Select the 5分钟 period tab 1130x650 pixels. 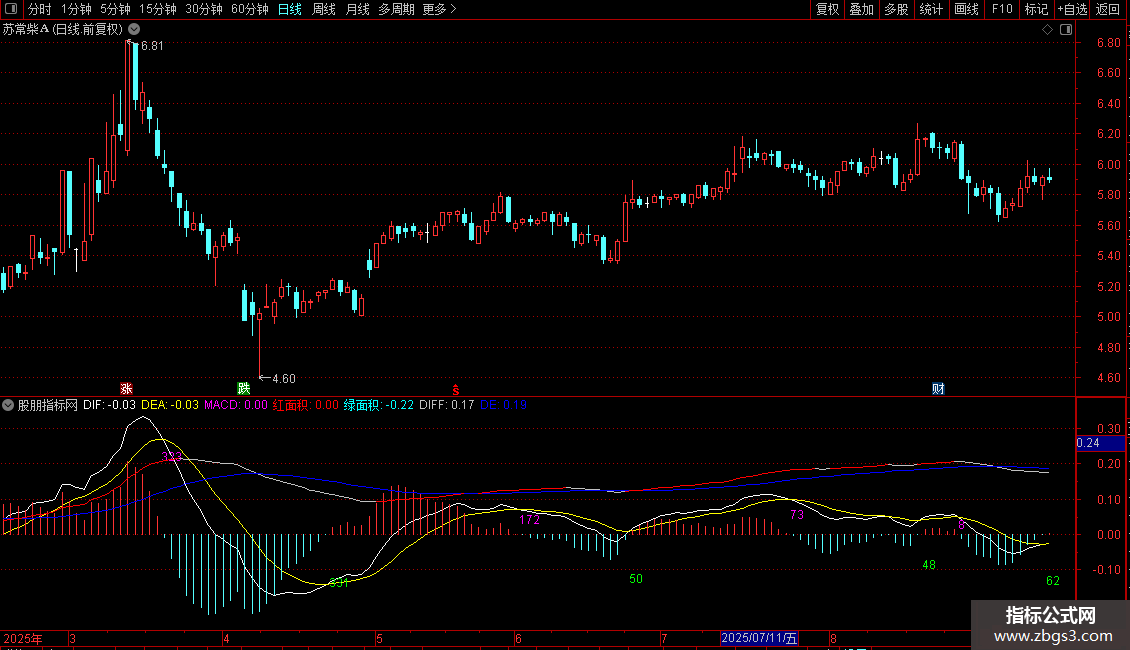pyautogui.click(x=115, y=9)
